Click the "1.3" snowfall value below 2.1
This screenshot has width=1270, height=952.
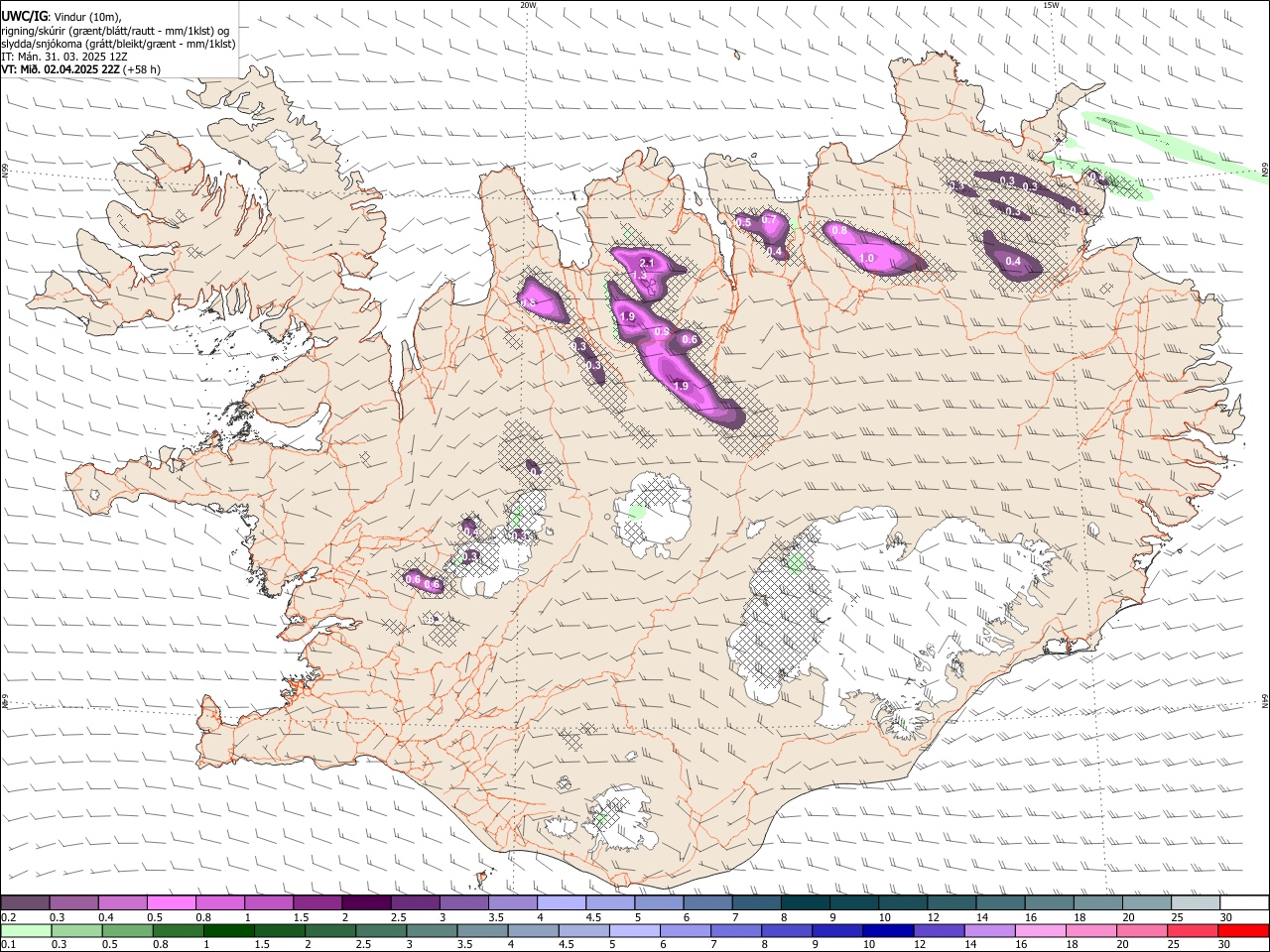pyautogui.click(x=639, y=276)
